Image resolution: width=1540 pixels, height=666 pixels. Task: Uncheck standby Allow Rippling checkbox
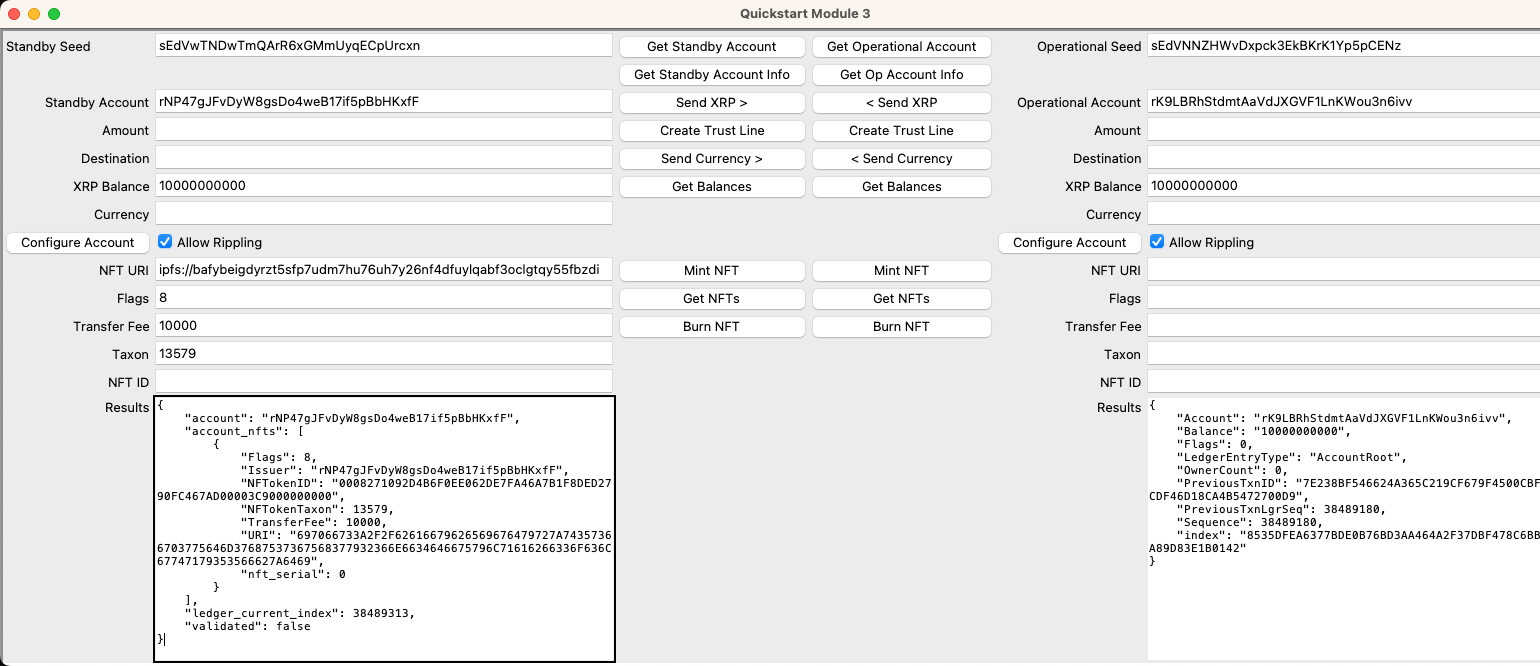[165, 242]
